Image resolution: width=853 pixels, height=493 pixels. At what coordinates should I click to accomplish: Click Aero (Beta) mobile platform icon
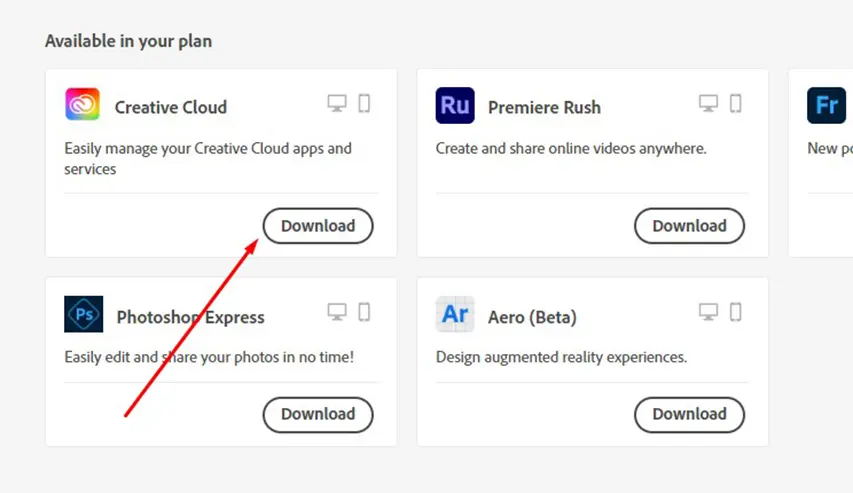(x=735, y=312)
